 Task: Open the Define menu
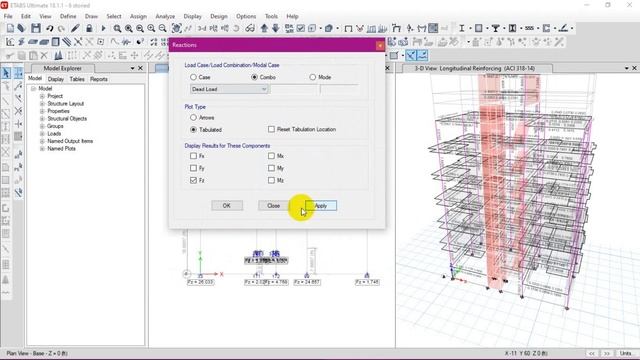[68, 16]
